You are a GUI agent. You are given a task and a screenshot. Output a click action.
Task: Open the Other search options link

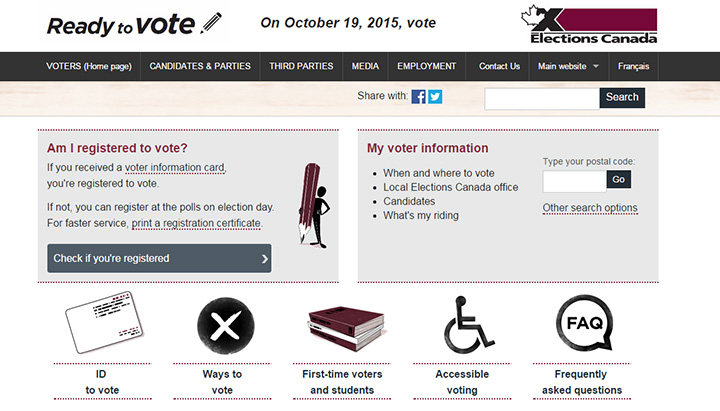pyautogui.click(x=590, y=208)
